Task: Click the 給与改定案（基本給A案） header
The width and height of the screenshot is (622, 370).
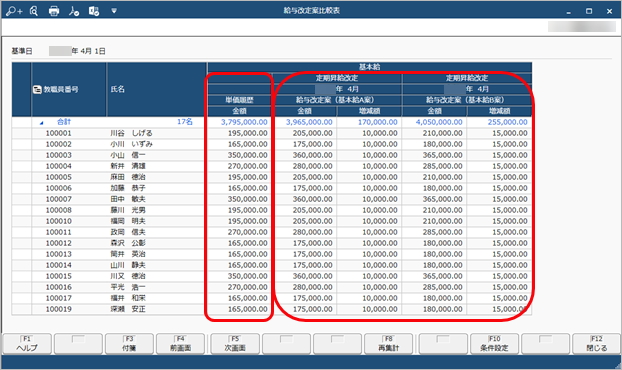Action: point(337,100)
